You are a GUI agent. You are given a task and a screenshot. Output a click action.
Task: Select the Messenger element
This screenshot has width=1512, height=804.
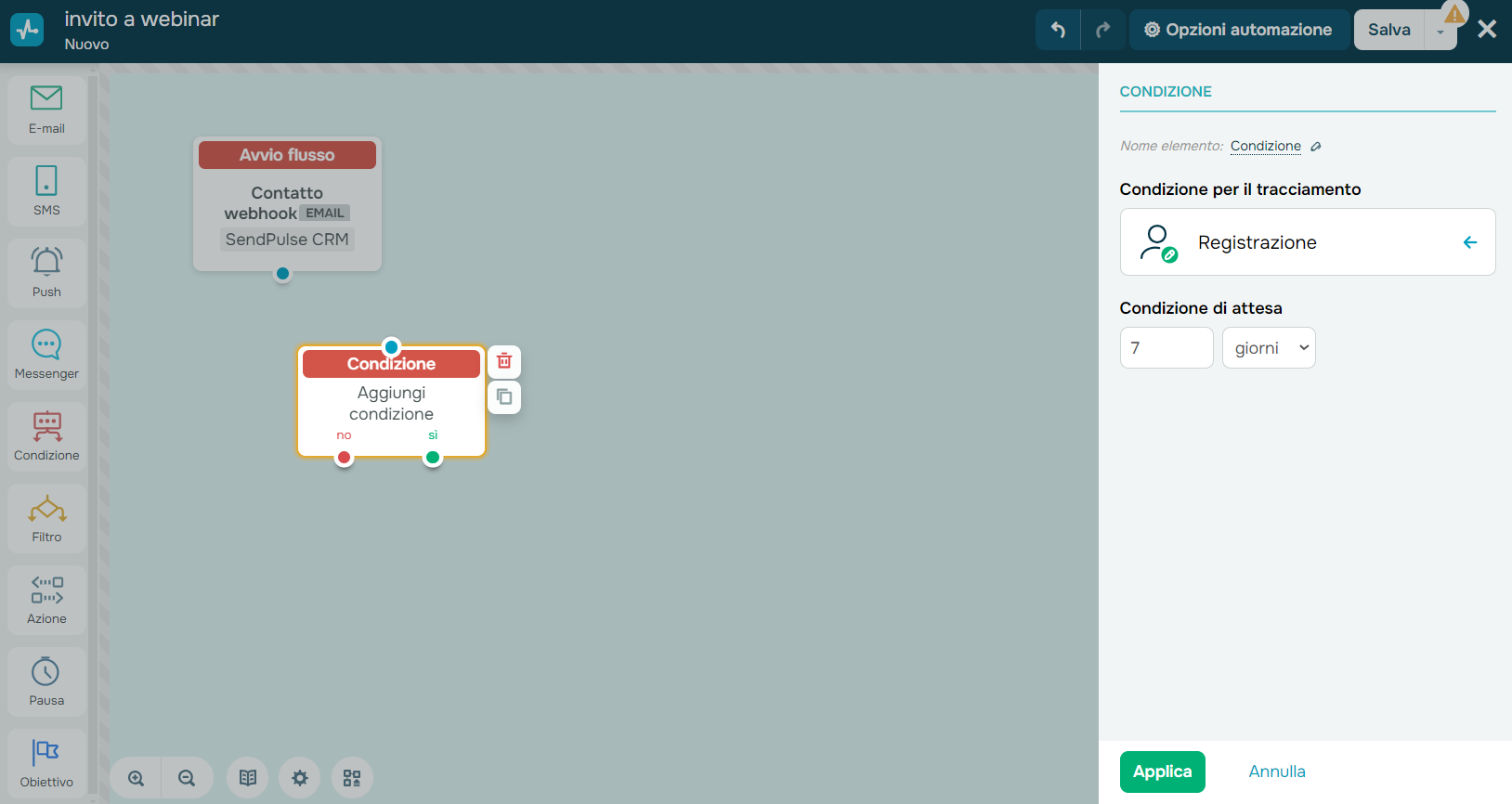coord(46,356)
